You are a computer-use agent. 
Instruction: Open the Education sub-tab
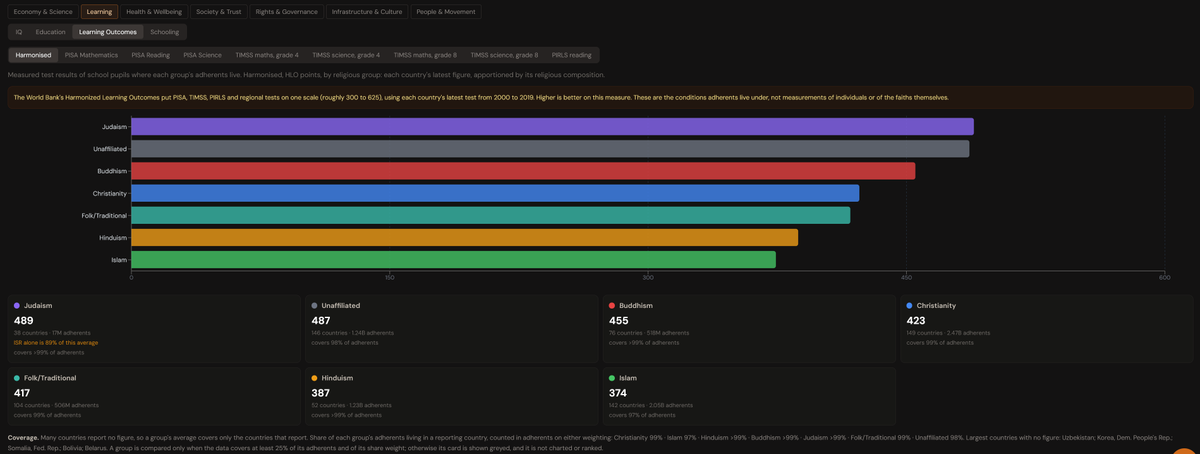point(51,32)
